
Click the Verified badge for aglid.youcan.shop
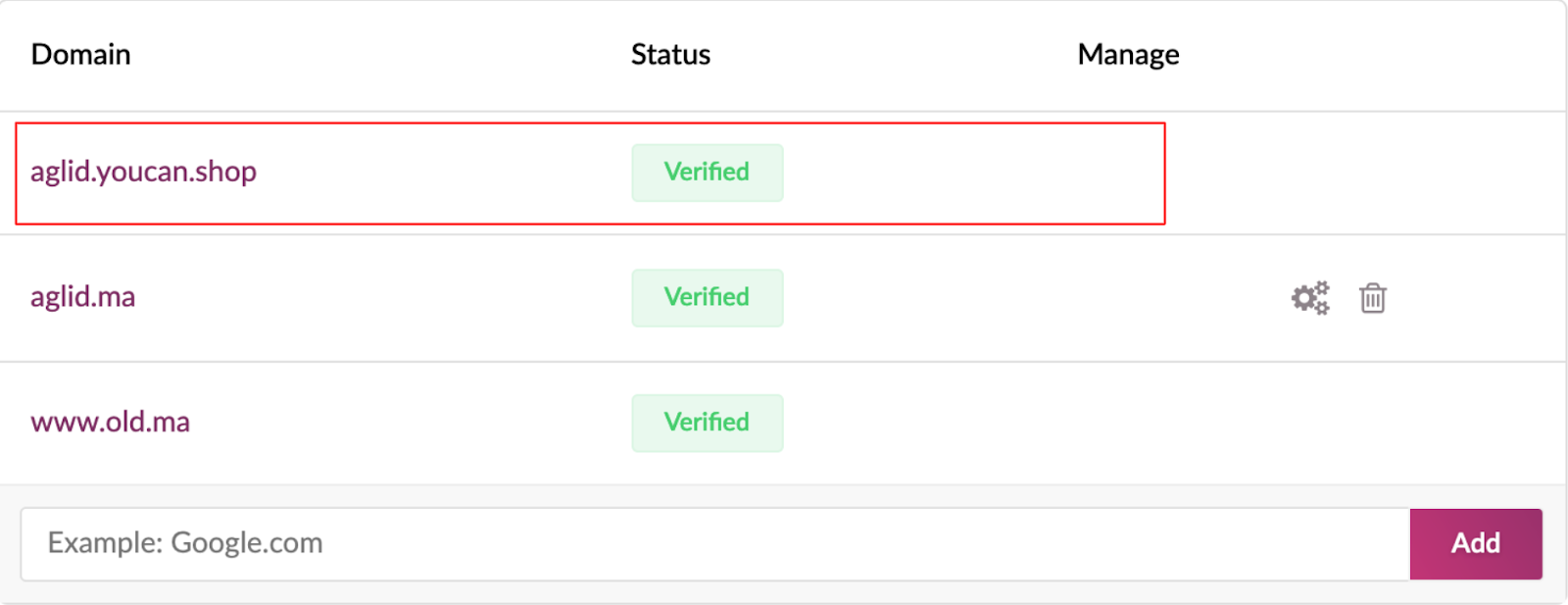[708, 173]
